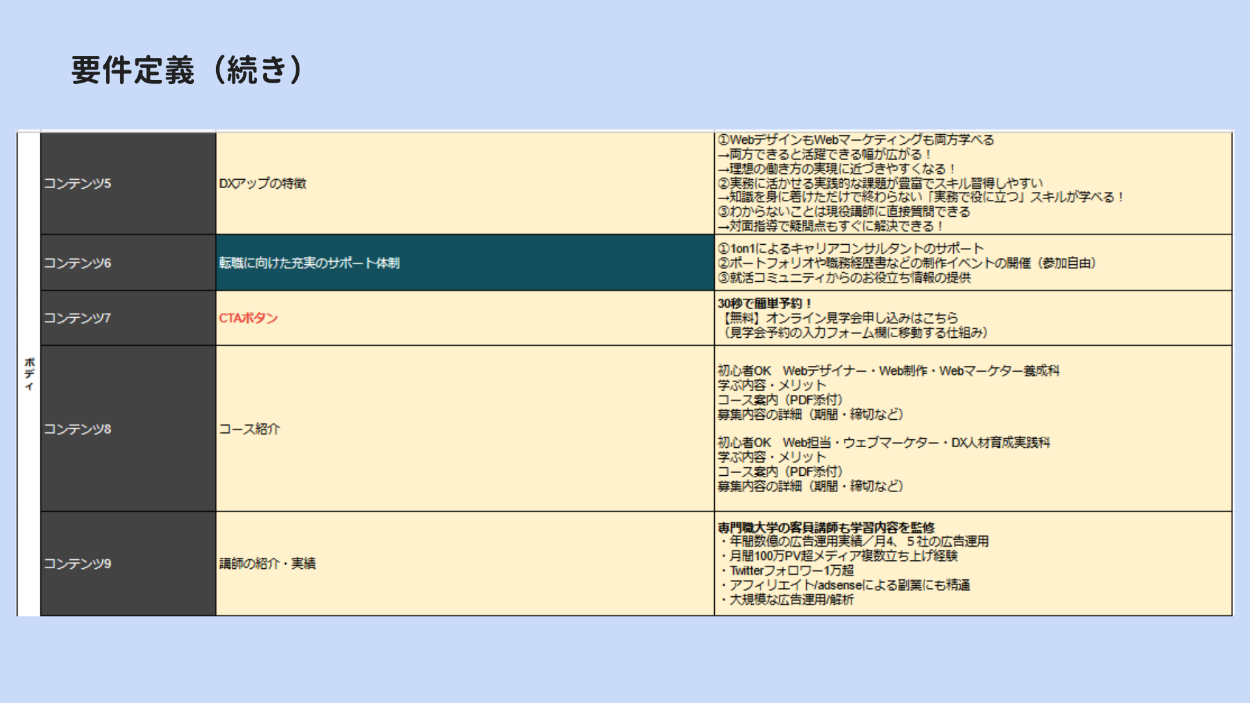This screenshot has height=703, width=1250.
Task: Select the コンテンツ8 row header cell
Action: [127, 429]
